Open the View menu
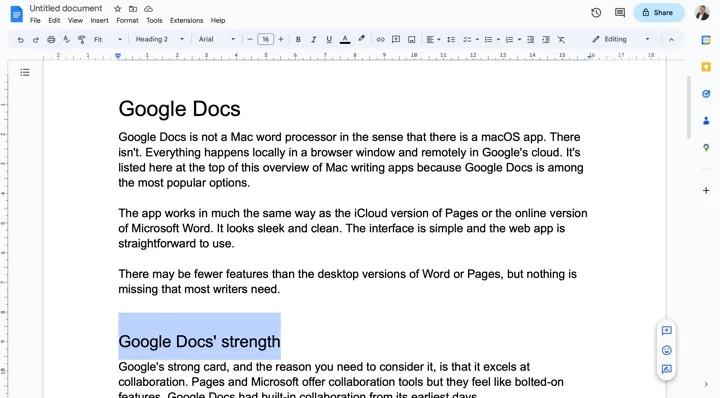Screen dimensions: 720x398 pos(75,21)
